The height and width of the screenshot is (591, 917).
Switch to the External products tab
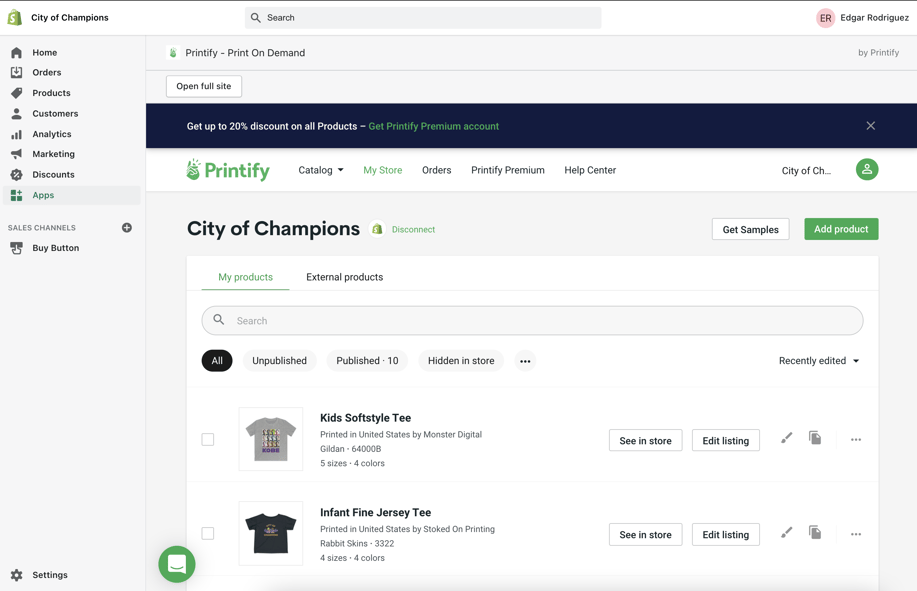[344, 277]
